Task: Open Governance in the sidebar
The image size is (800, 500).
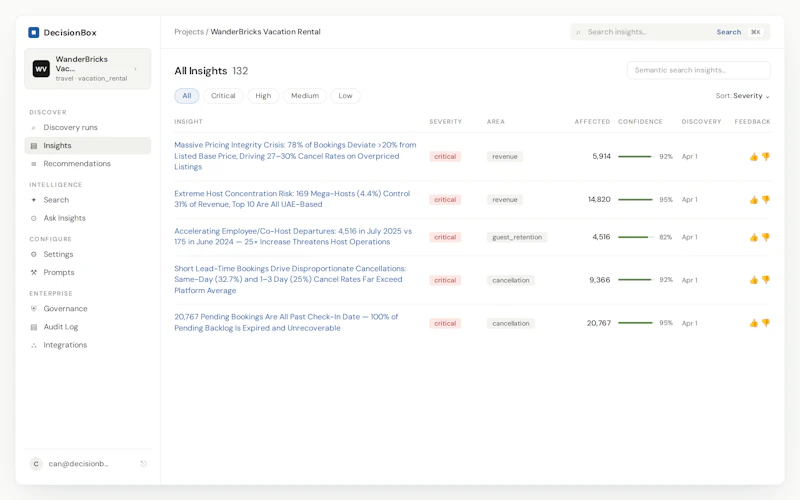Action: point(88,309)
